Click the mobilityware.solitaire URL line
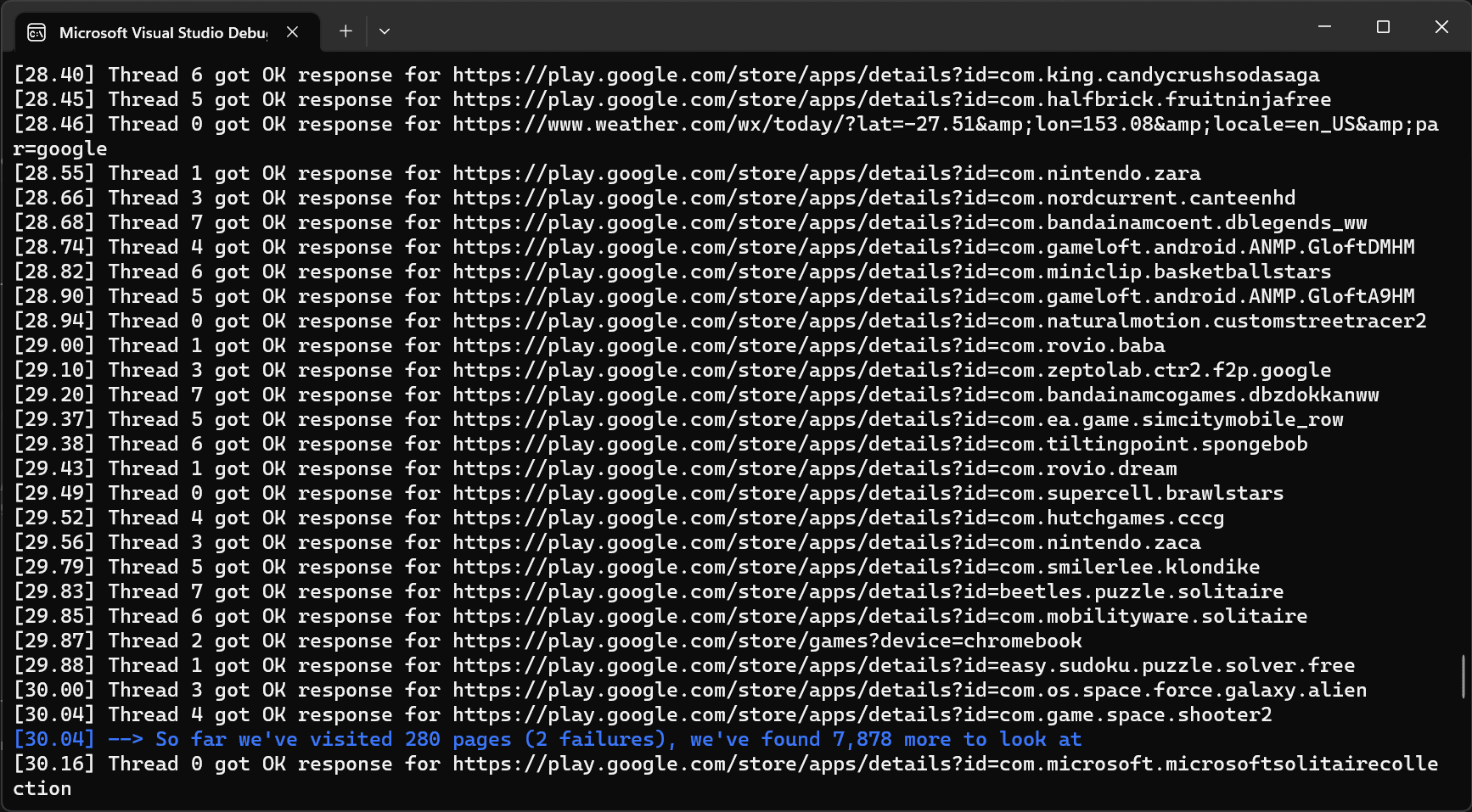This screenshot has height=812, width=1472. point(660,616)
